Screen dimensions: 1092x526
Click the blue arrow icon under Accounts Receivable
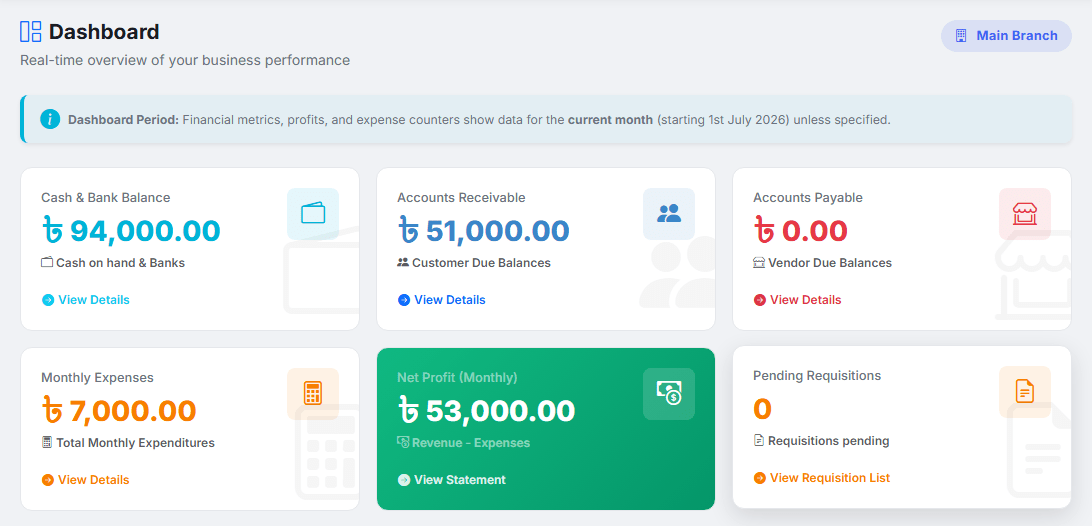(x=403, y=300)
